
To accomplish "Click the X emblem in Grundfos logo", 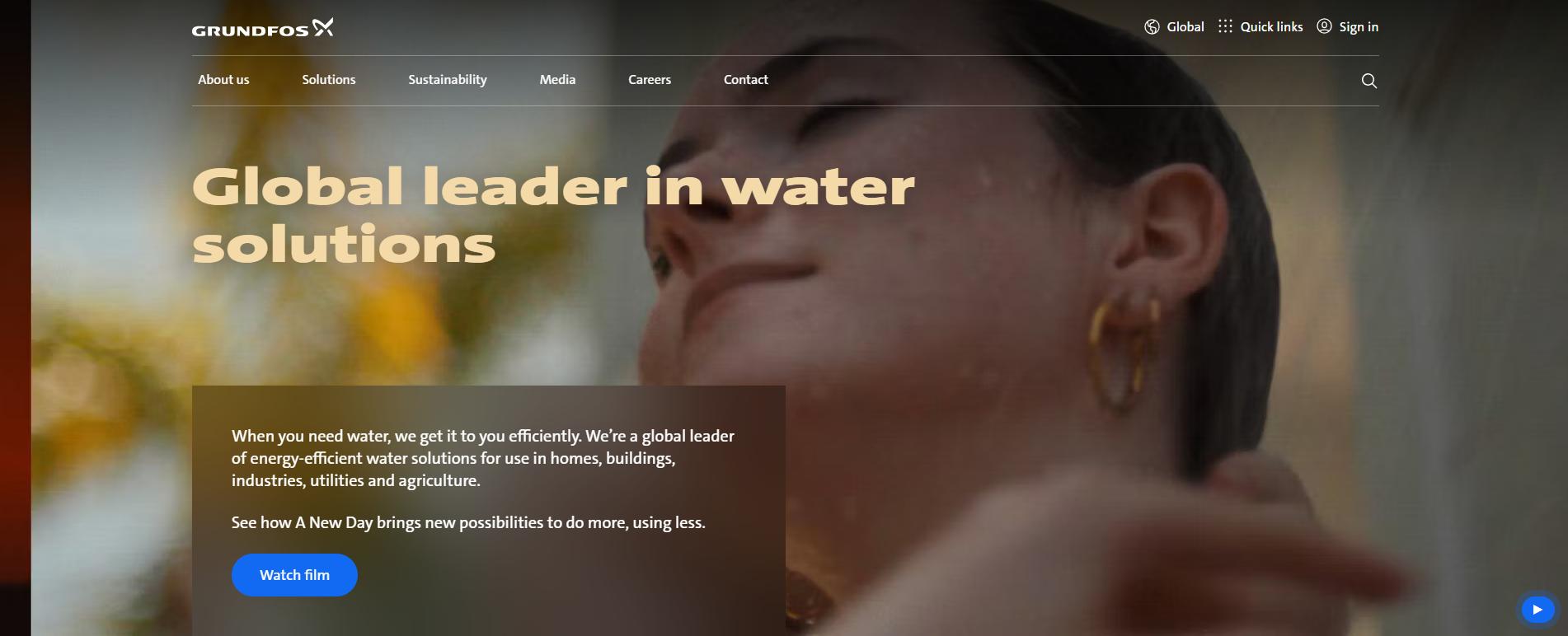I will [x=323, y=27].
